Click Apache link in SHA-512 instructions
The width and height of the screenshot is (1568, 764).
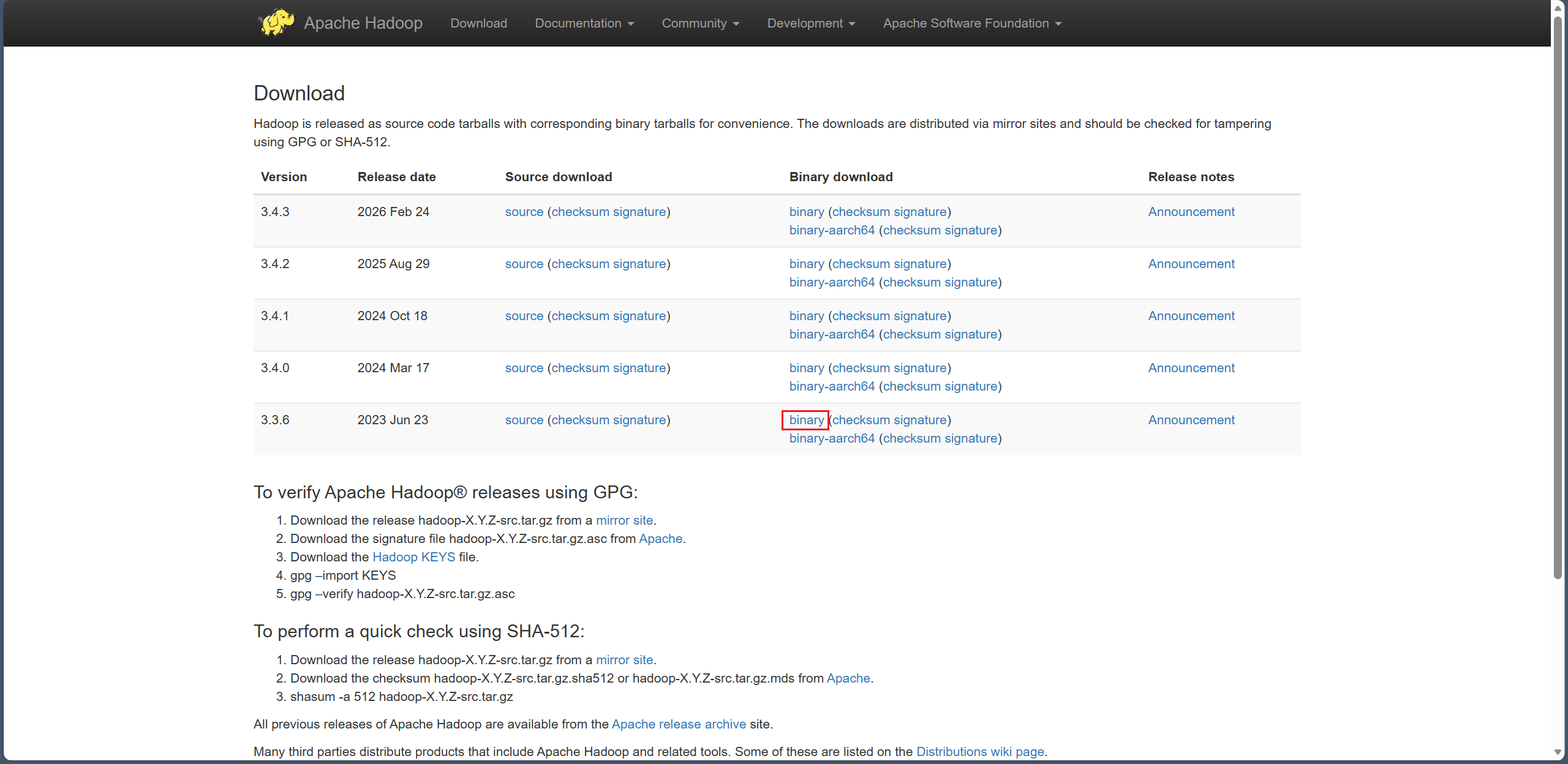click(x=848, y=678)
